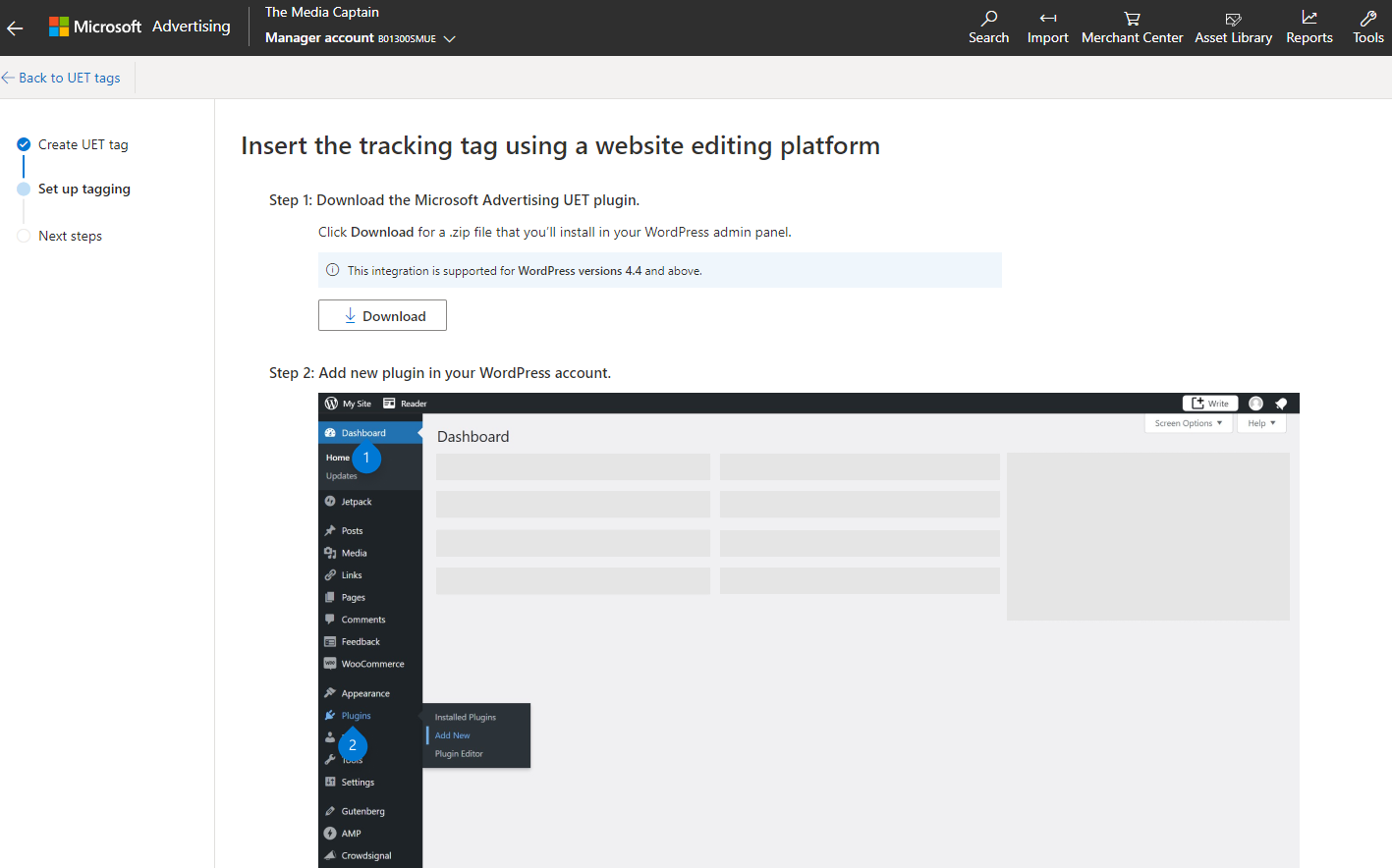The image size is (1392, 868).
Task: Select the Next steps step
Action: click(x=70, y=236)
